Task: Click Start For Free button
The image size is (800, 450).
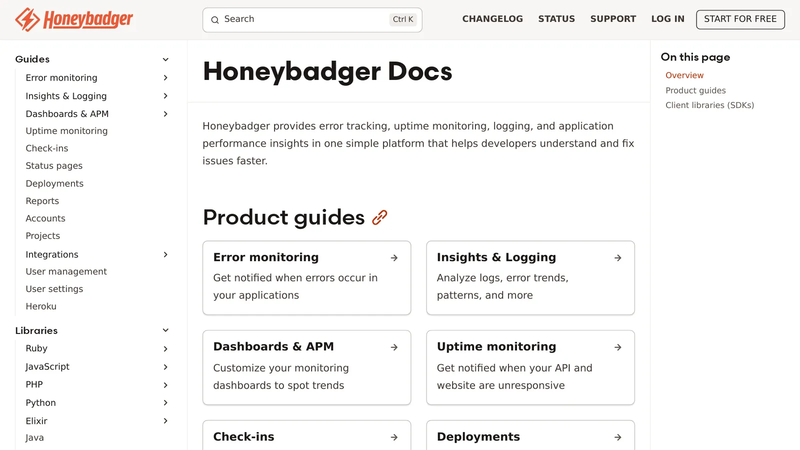Action: click(x=740, y=19)
